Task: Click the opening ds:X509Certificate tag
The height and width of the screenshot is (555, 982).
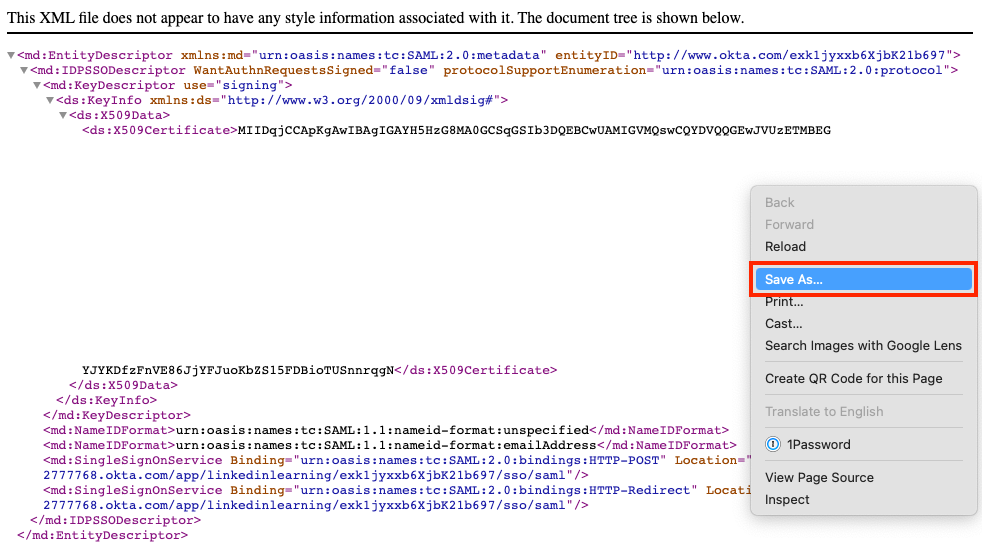Action: coord(160,131)
